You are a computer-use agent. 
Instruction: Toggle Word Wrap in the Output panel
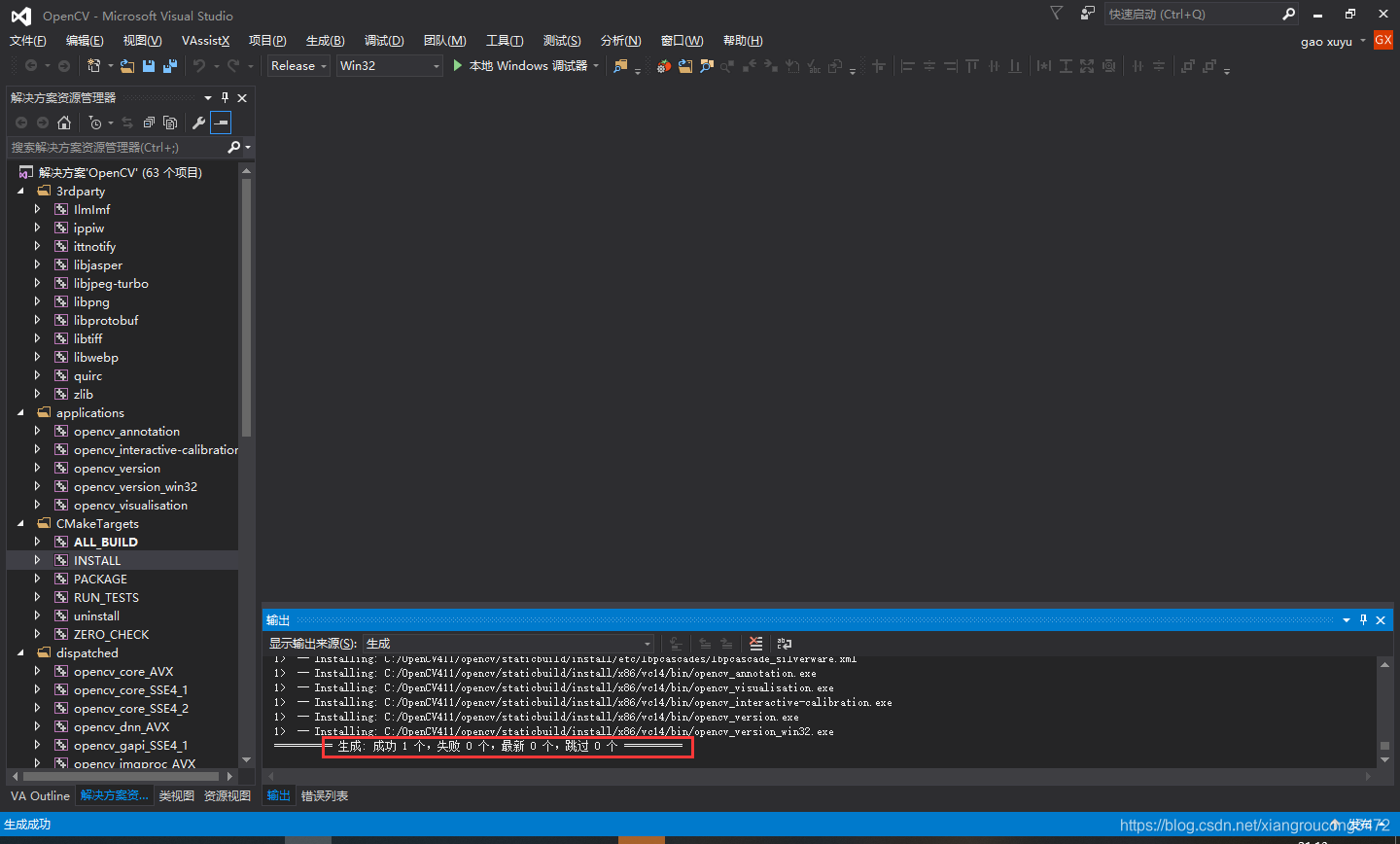784,643
